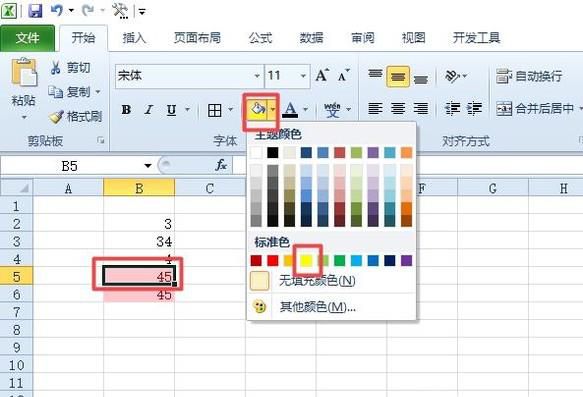Toggle Italic formatting
This screenshot has height=397, width=583.
tap(149, 110)
